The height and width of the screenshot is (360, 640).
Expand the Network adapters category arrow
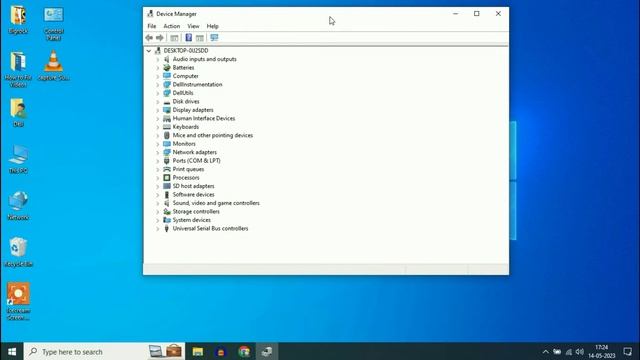coord(158,152)
